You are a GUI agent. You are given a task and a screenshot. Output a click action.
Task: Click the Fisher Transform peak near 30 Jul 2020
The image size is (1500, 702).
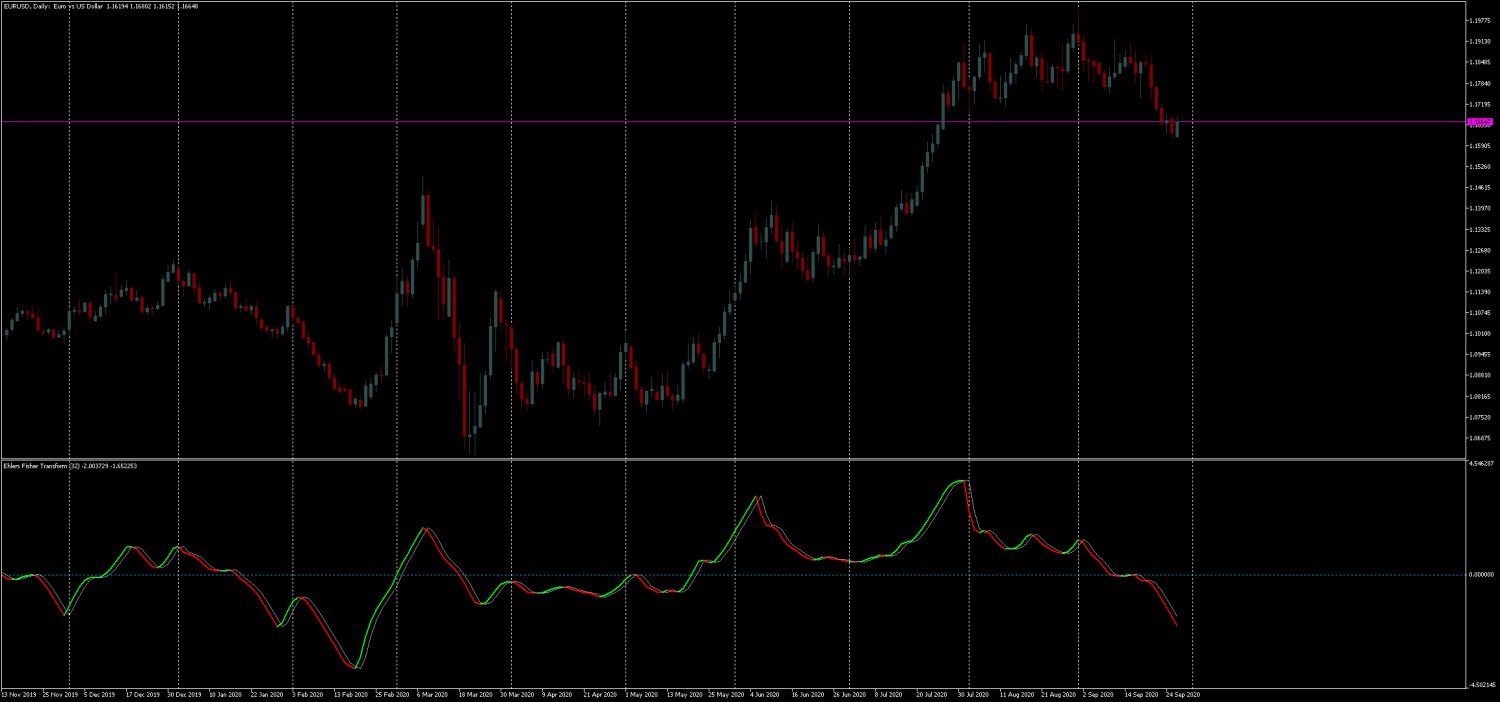coord(961,479)
